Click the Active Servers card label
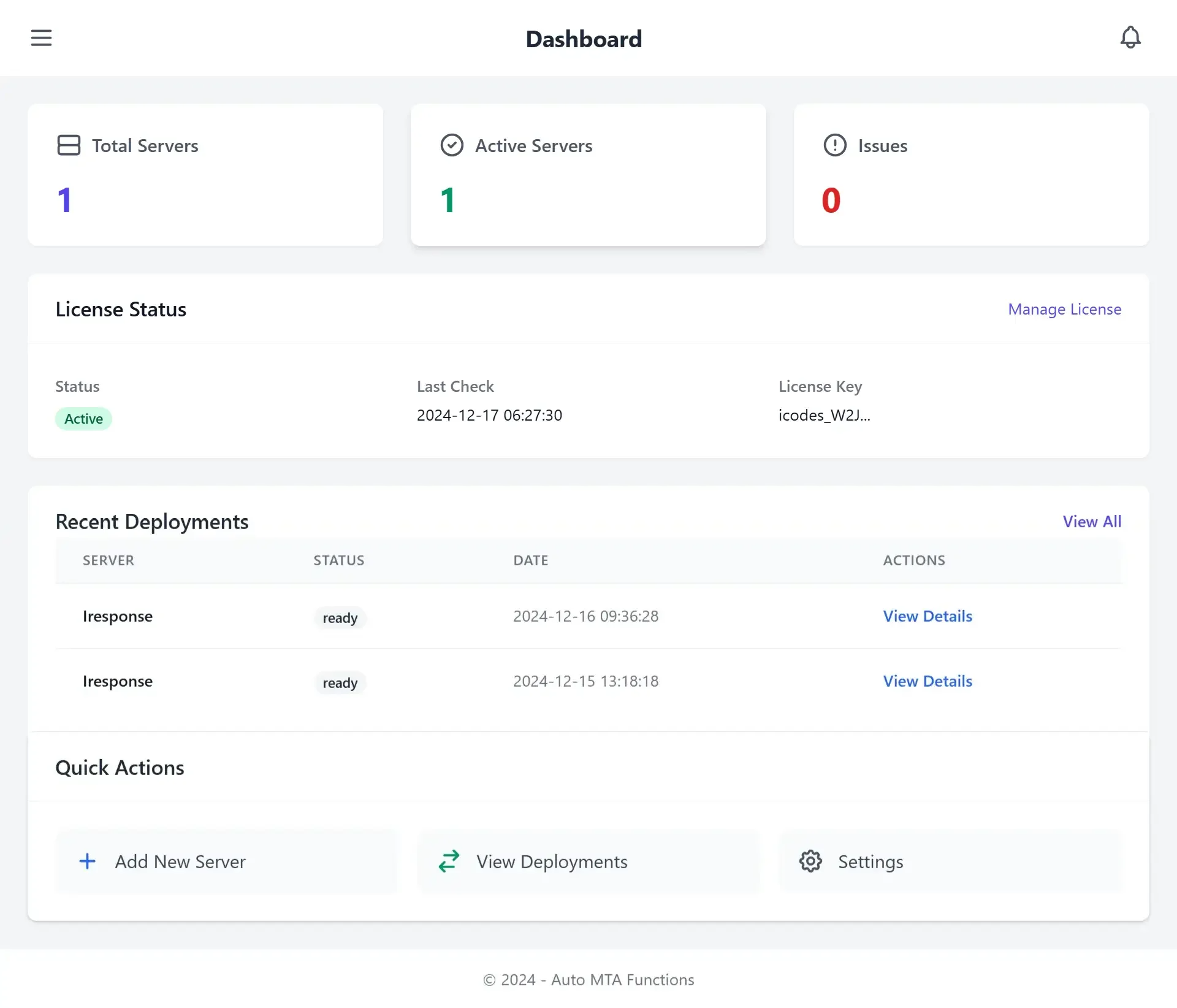The height and width of the screenshot is (1008, 1177). (x=534, y=146)
